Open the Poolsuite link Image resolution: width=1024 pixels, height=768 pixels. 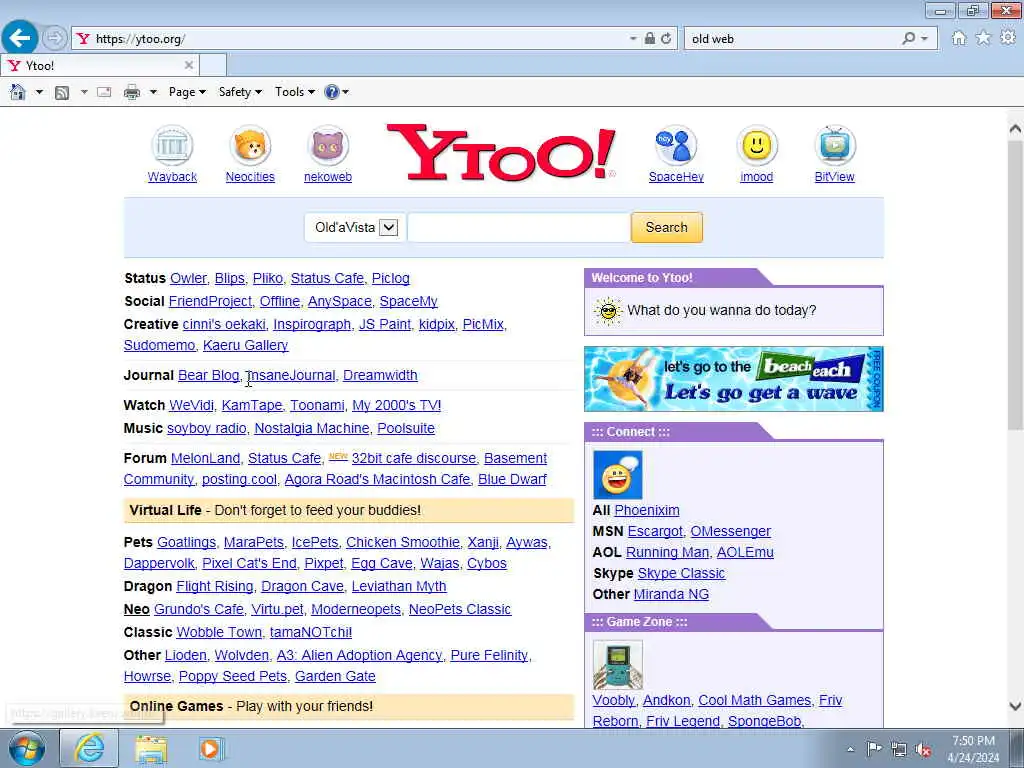[x=406, y=428]
